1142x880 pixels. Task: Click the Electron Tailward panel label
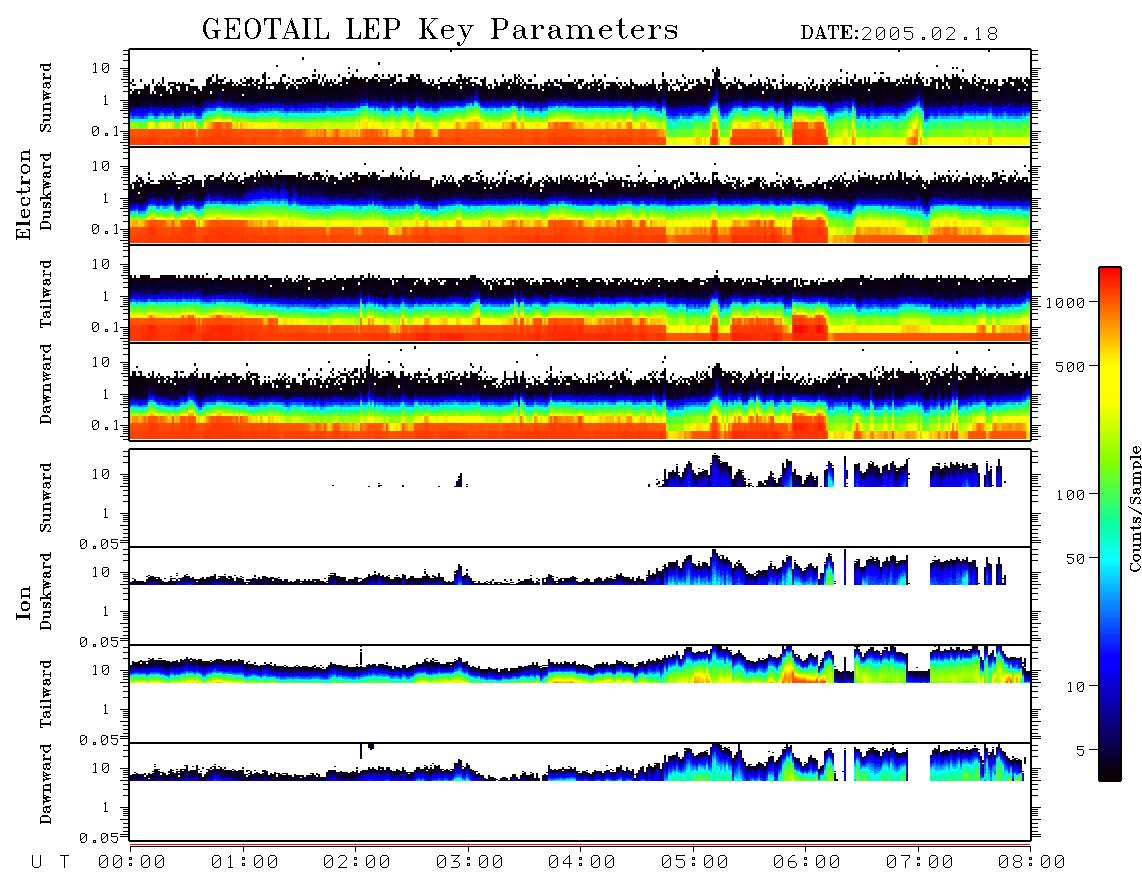point(46,294)
